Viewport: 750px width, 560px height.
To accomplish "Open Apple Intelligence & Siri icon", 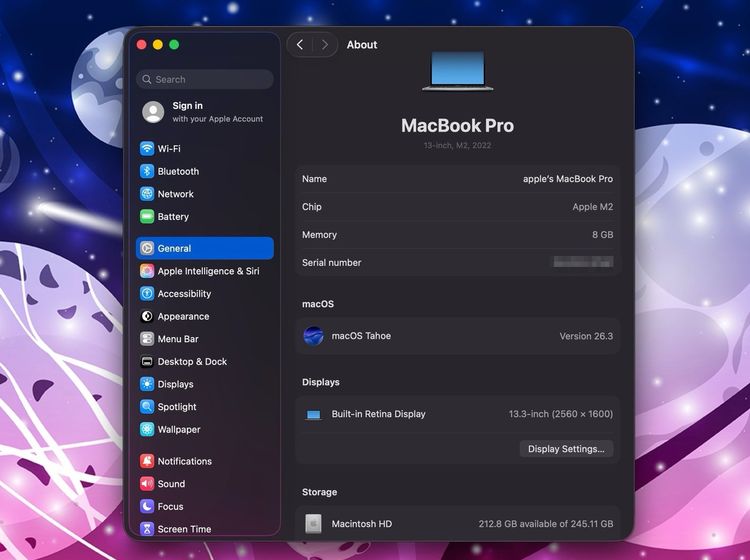I will (147, 271).
